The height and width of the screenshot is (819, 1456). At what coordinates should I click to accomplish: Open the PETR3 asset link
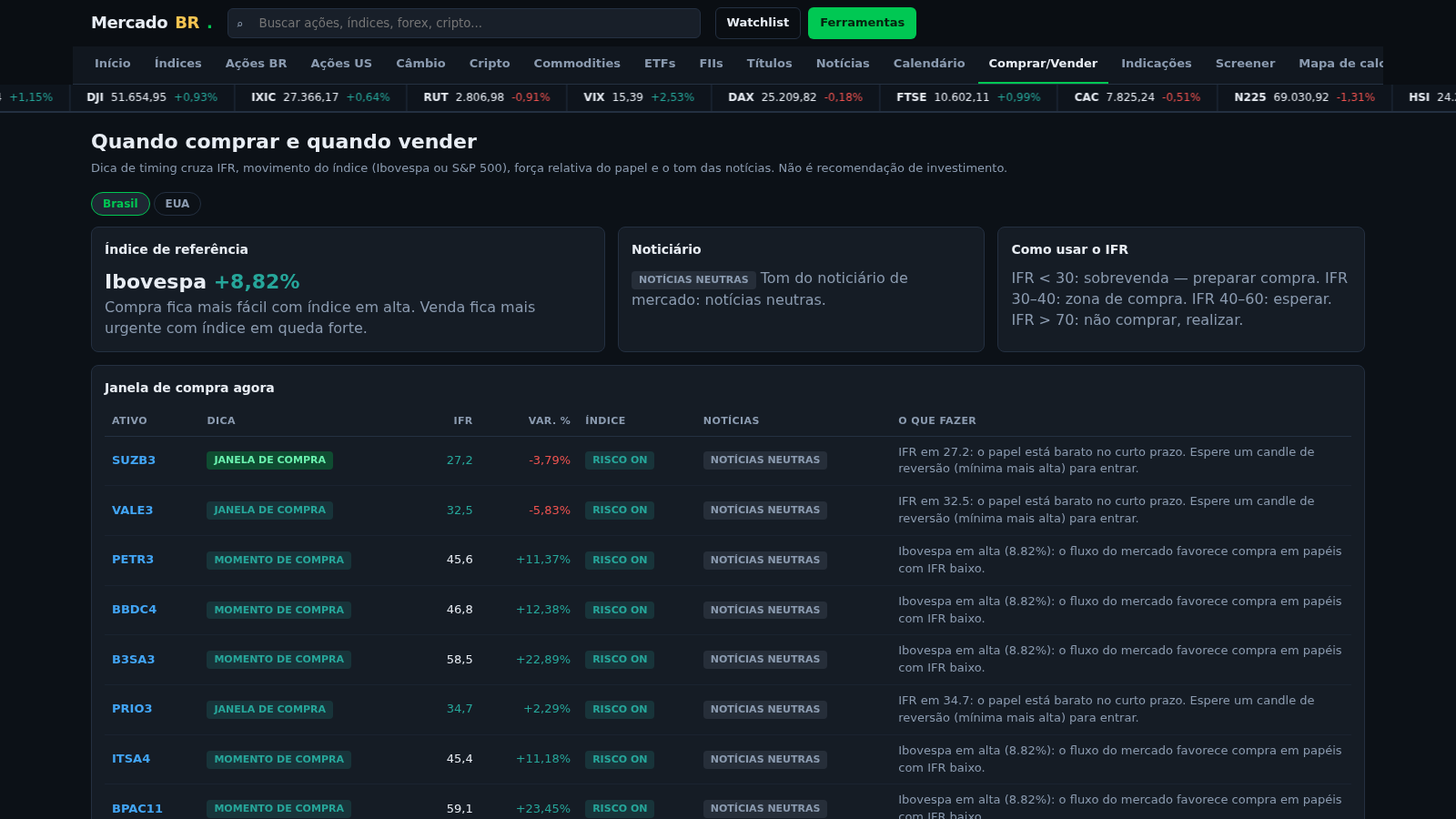coord(133,560)
